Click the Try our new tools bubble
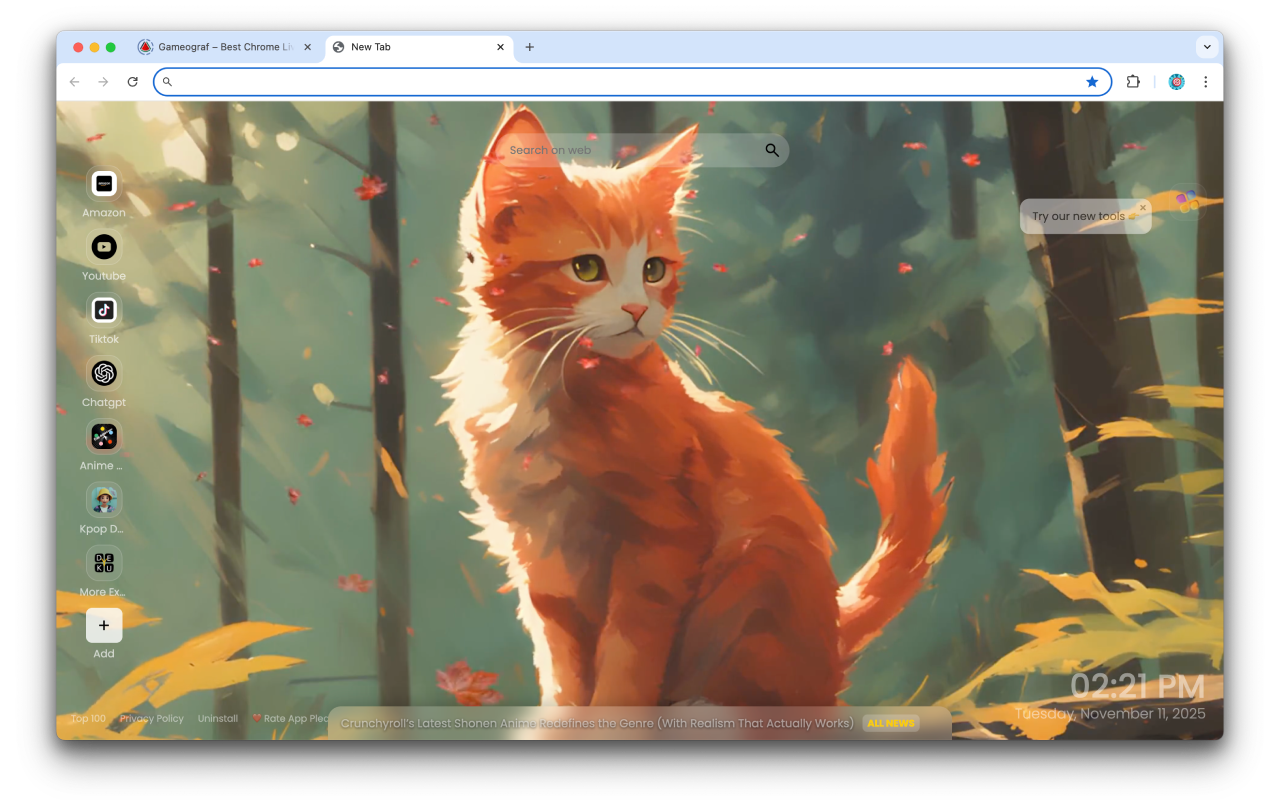 1085,216
